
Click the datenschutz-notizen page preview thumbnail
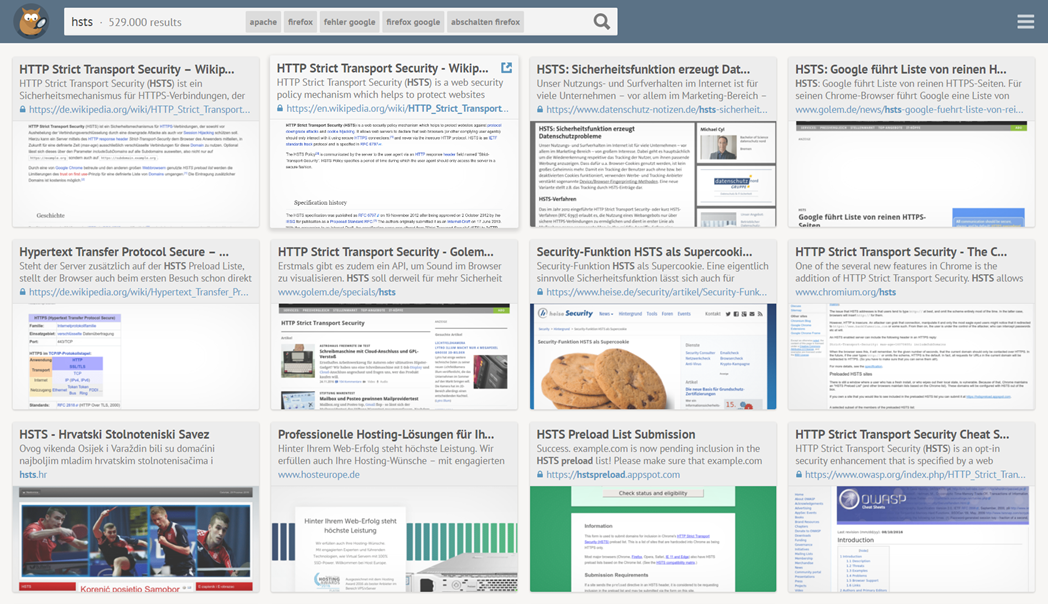(x=653, y=174)
